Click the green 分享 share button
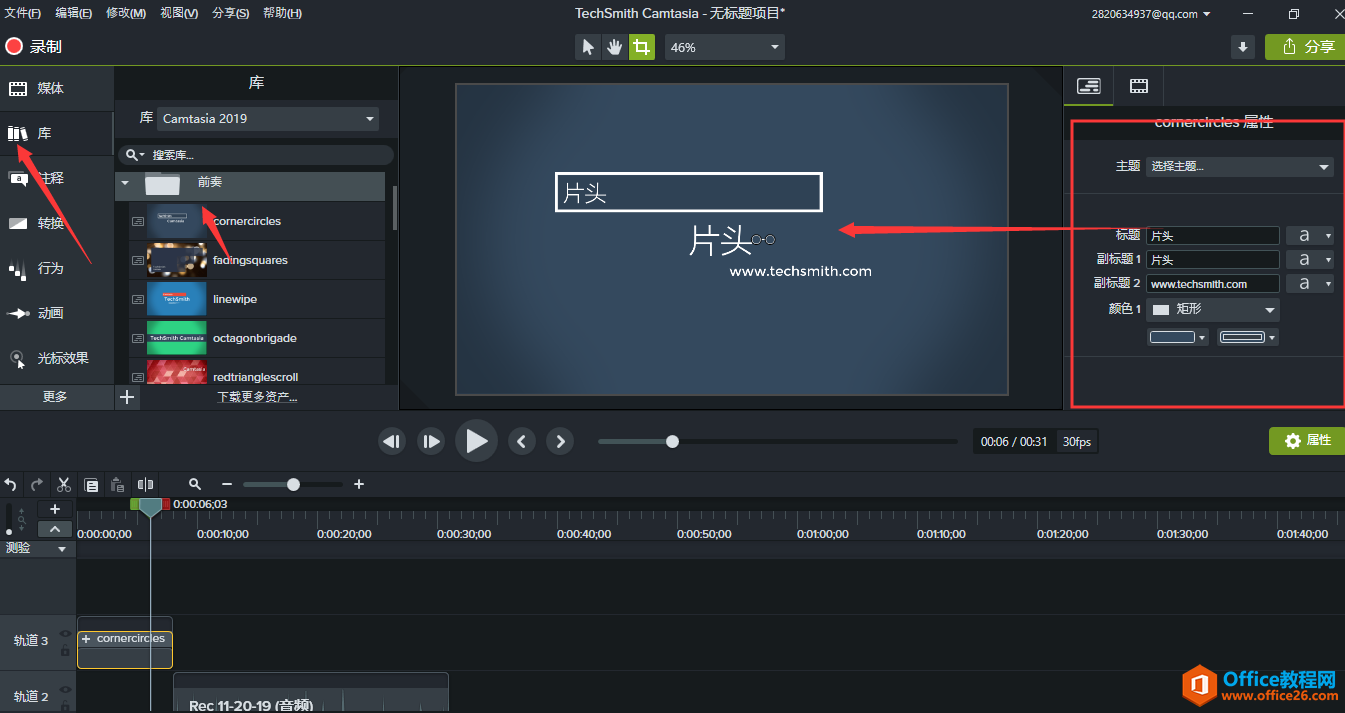The width and height of the screenshot is (1345, 713). coord(1305,47)
